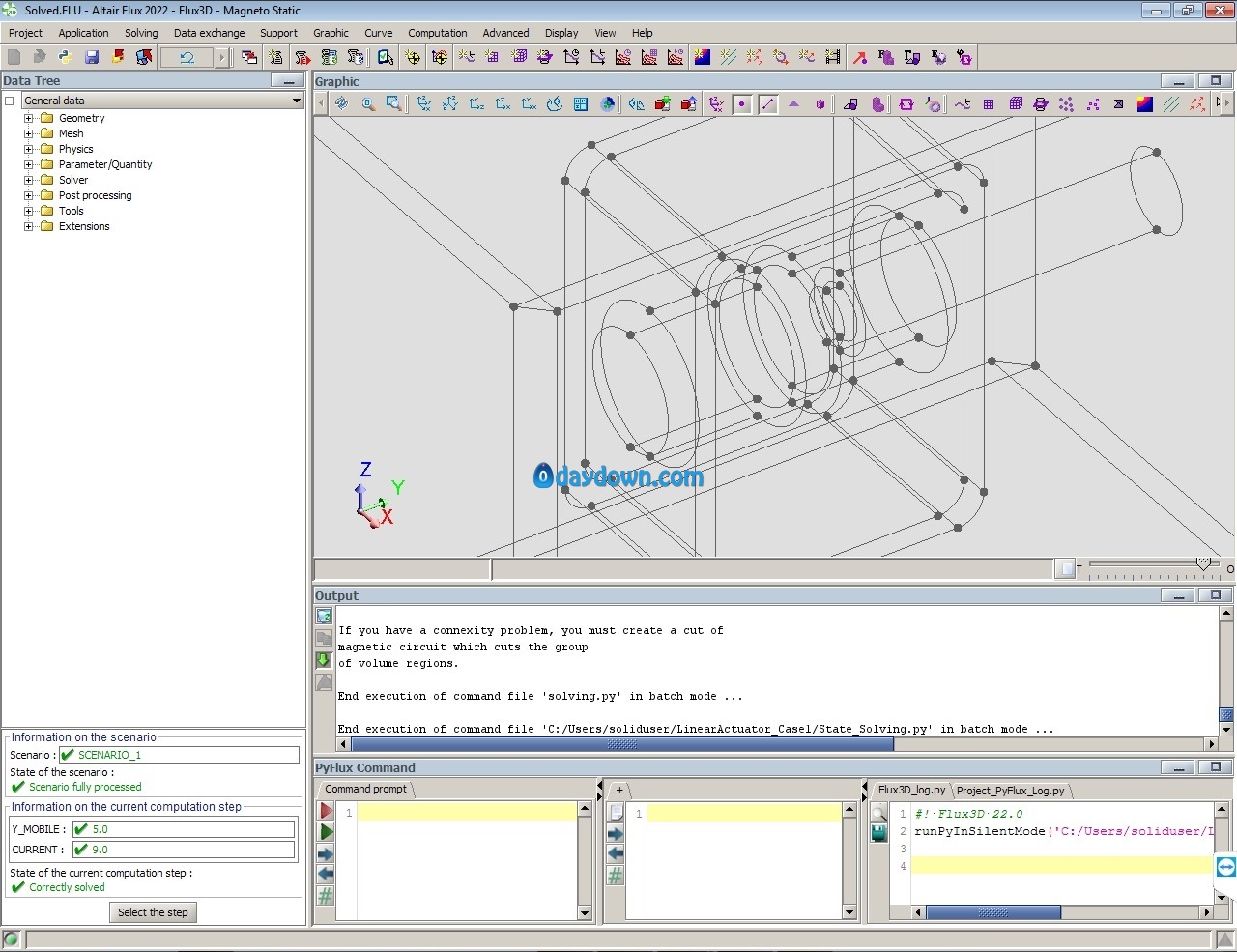Viewport: 1237px width, 952px height.
Task: Click the magnifier search icon beside log editor
Action: click(x=878, y=812)
